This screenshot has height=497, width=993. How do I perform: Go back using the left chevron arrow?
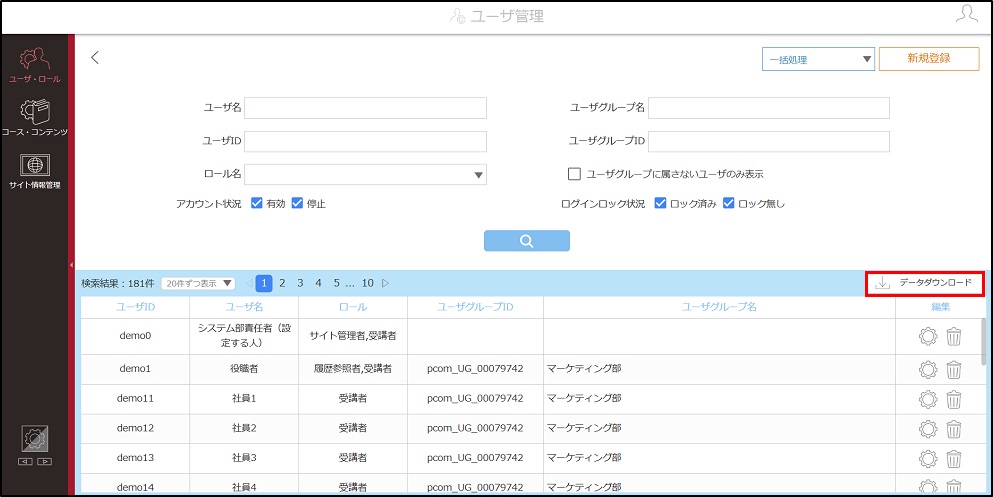pos(95,58)
